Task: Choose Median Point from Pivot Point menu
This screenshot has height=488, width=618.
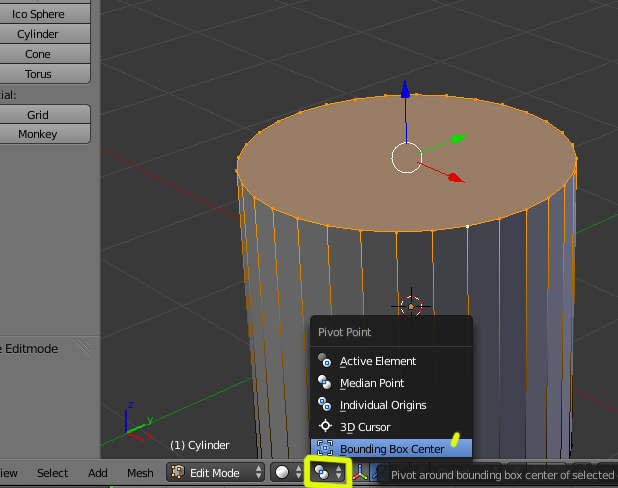Action: coord(391,383)
